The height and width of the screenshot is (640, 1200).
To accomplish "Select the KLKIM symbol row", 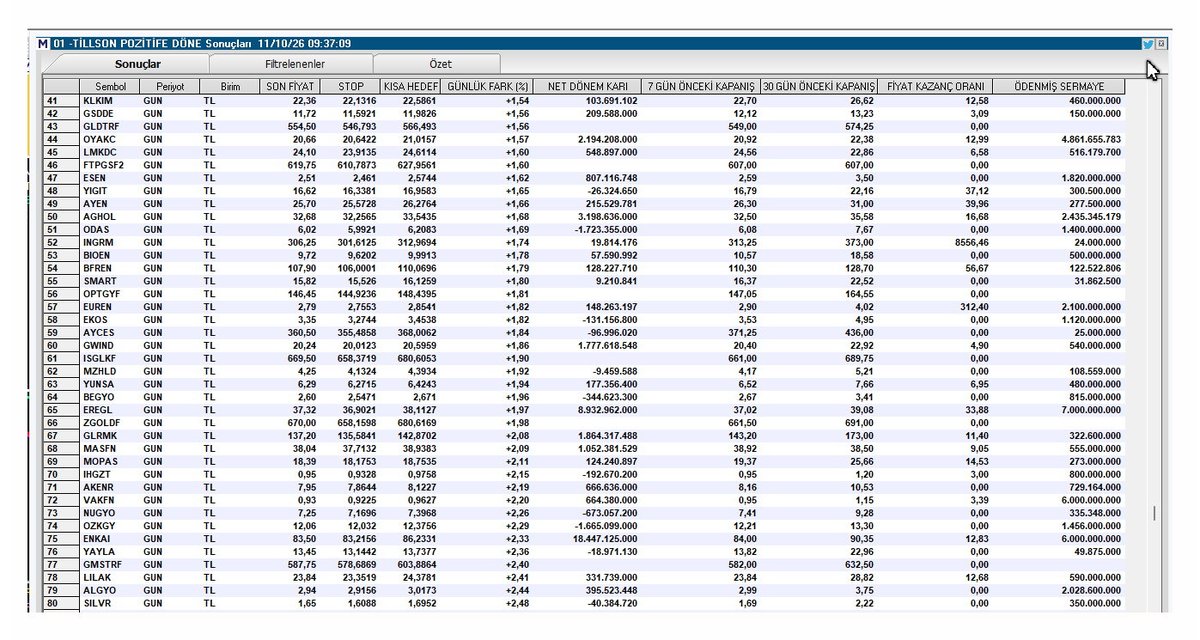I will [x=584, y=101].
